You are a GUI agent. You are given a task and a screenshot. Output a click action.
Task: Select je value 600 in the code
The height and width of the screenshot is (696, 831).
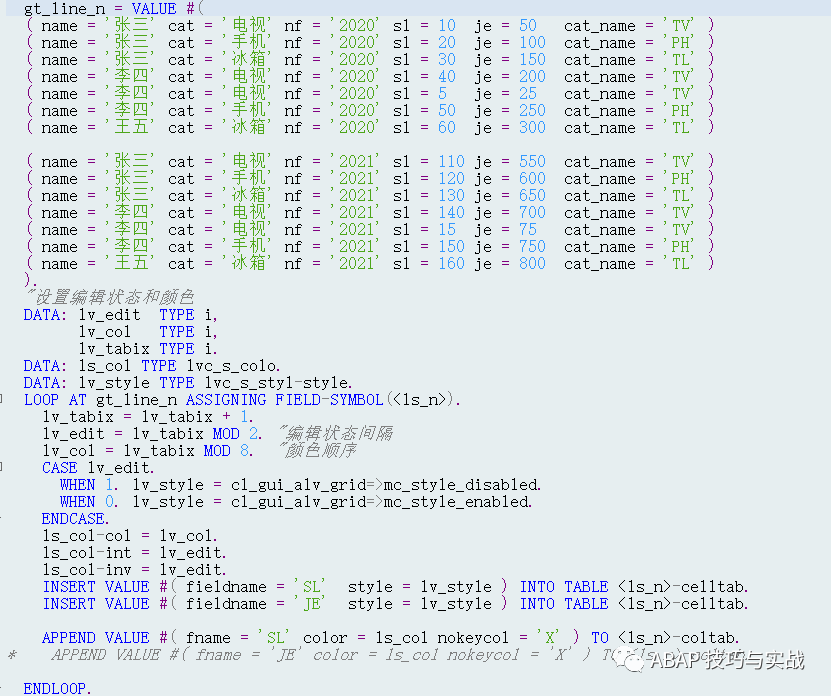pos(532,178)
